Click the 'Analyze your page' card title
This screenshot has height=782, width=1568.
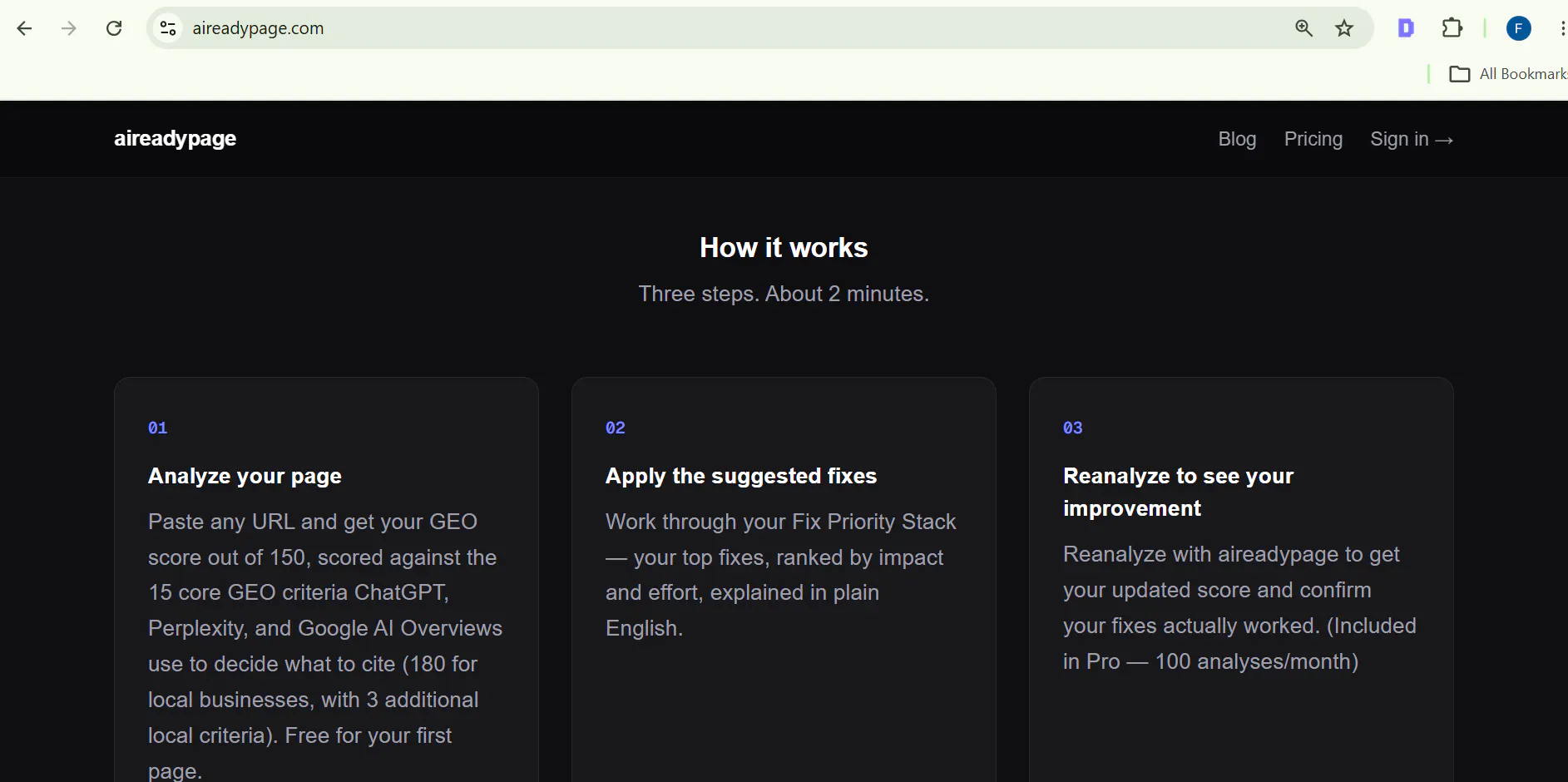pyautogui.click(x=245, y=476)
